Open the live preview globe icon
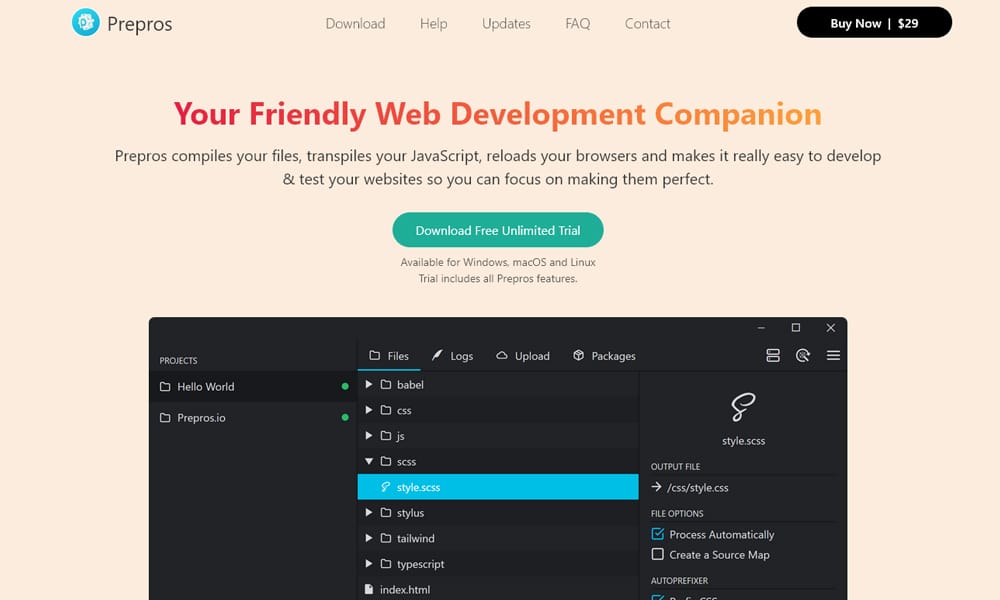 point(802,356)
